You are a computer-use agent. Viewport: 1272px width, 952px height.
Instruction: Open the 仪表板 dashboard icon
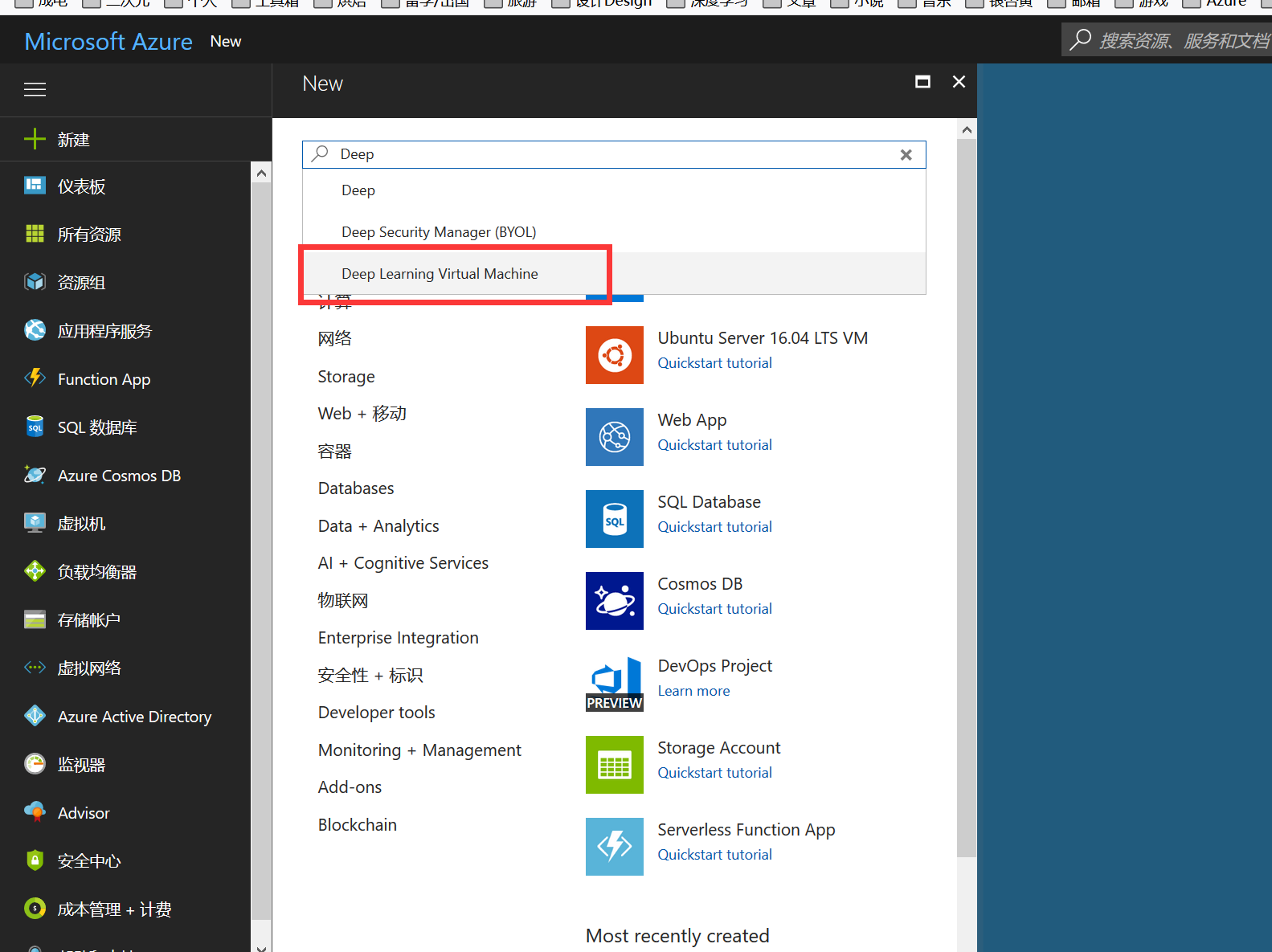(x=35, y=186)
